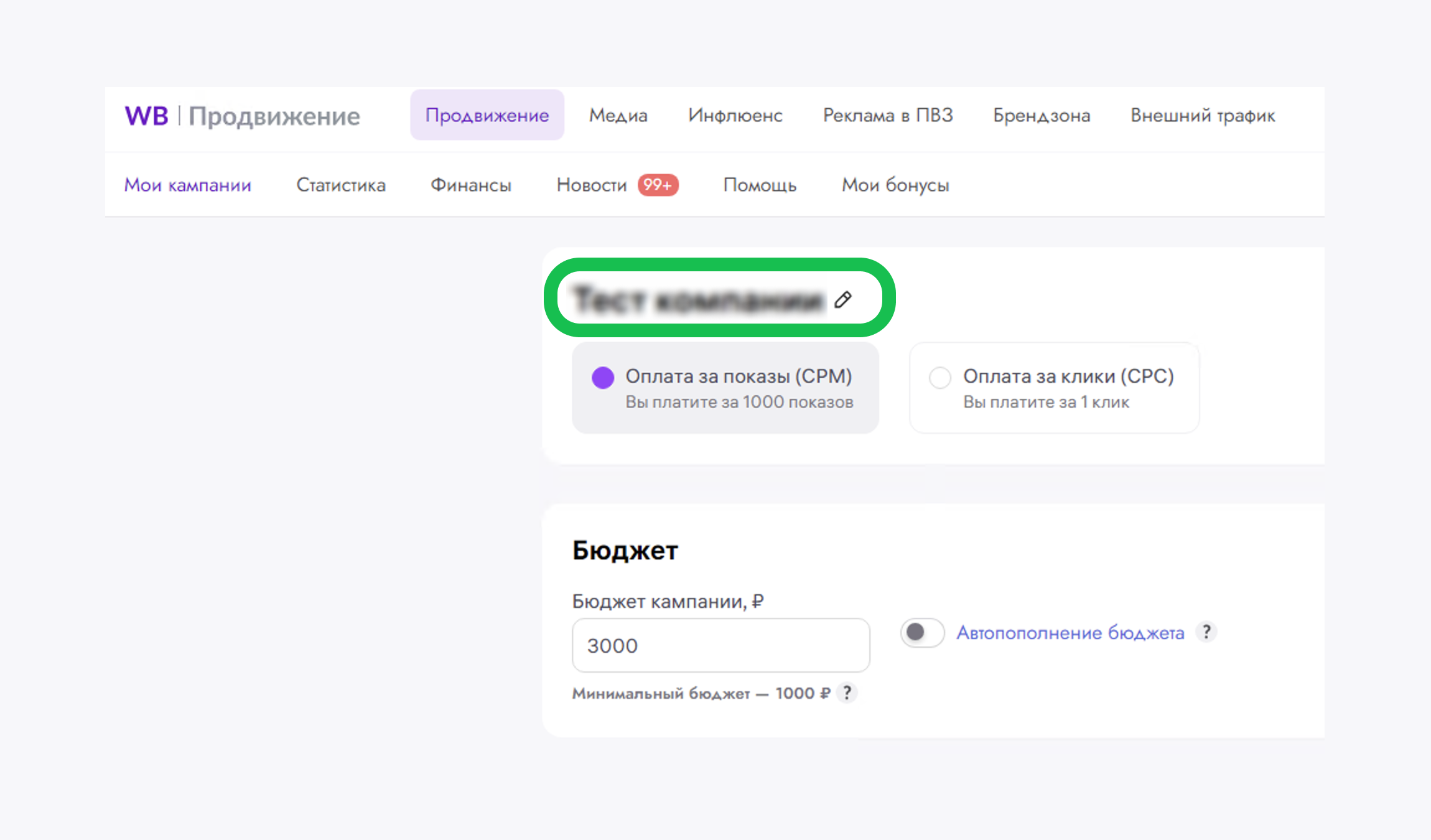Click the WB logo
Image resolution: width=1431 pixels, height=840 pixels.
pos(147,116)
